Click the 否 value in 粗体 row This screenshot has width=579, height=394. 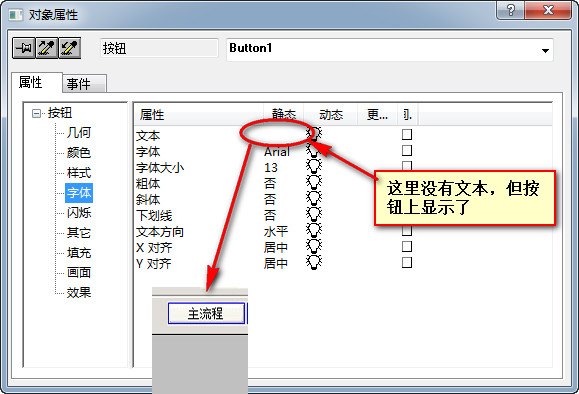[x=270, y=183]
